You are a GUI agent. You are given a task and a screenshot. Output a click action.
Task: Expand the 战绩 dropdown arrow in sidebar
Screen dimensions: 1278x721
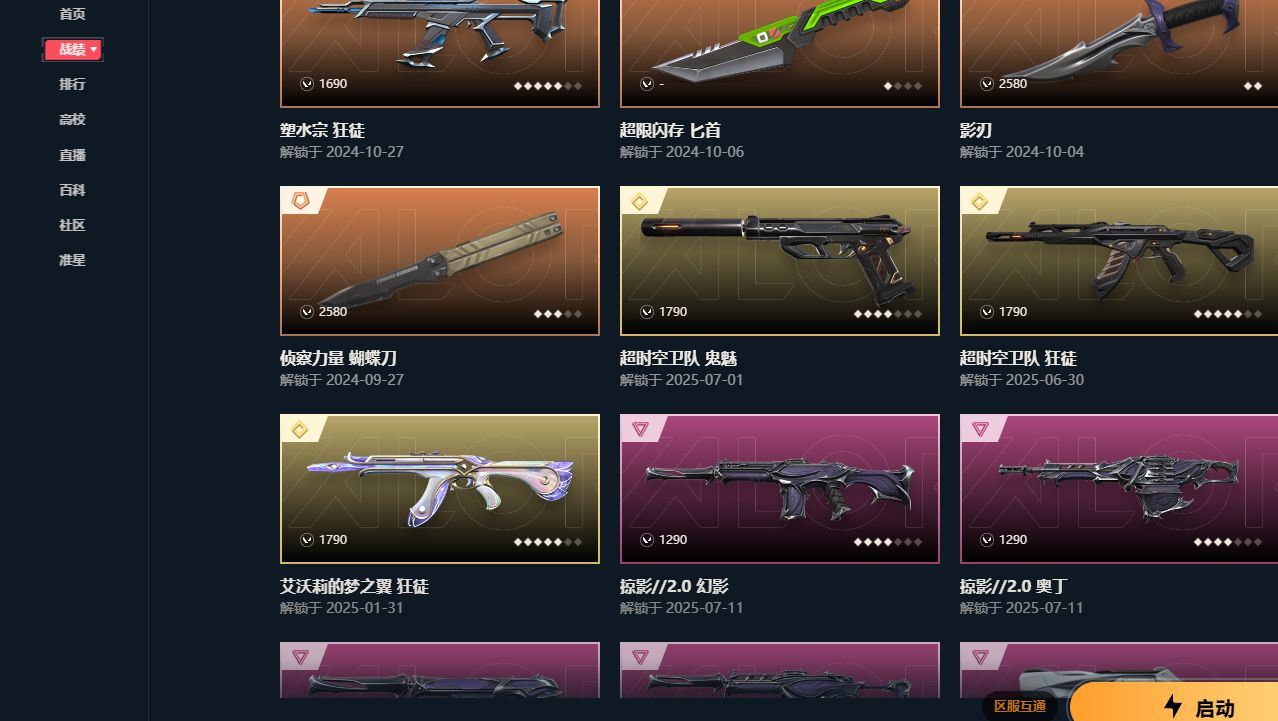pyautogui.click(x=94, y=49)
